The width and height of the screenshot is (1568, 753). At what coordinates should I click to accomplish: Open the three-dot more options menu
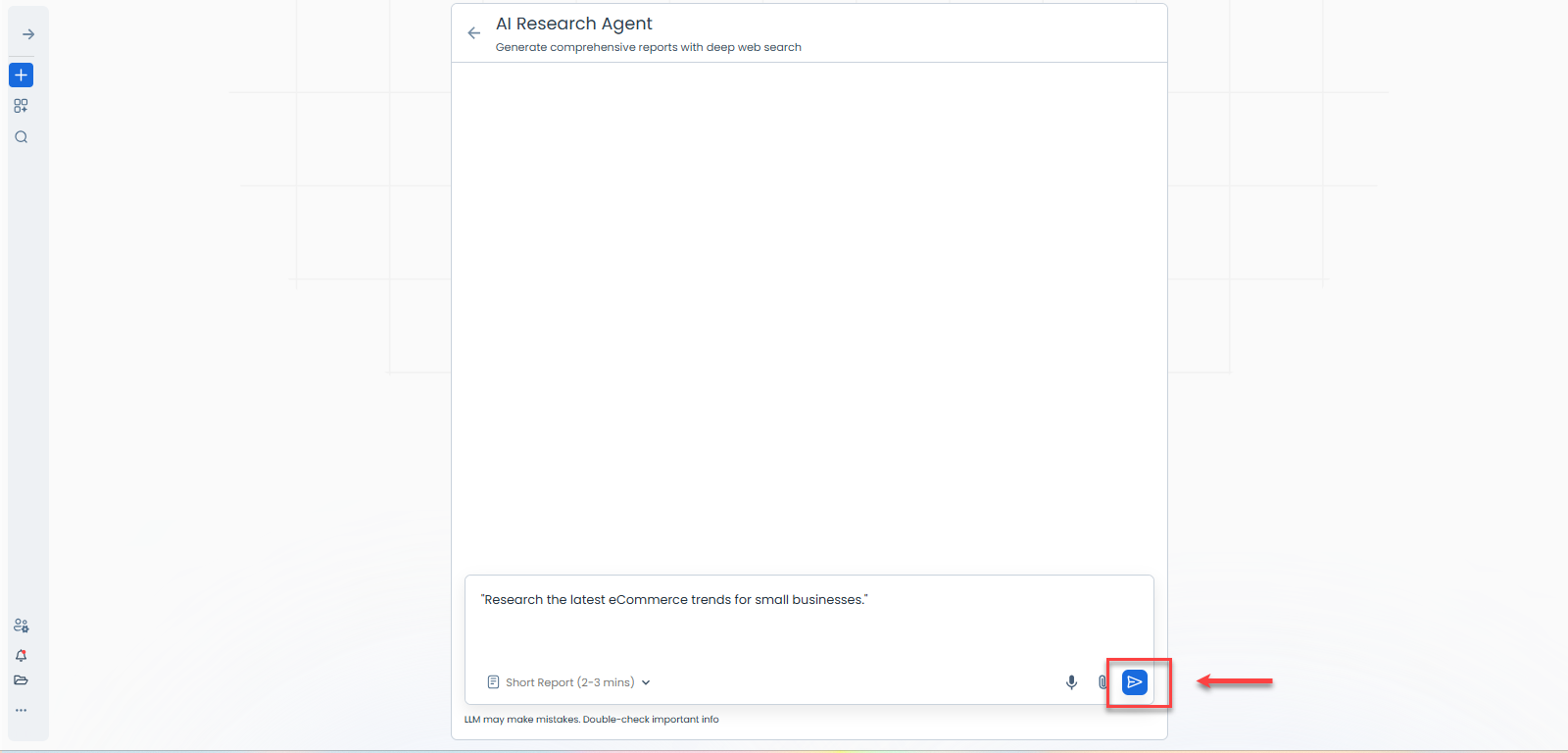coord(21,710)
